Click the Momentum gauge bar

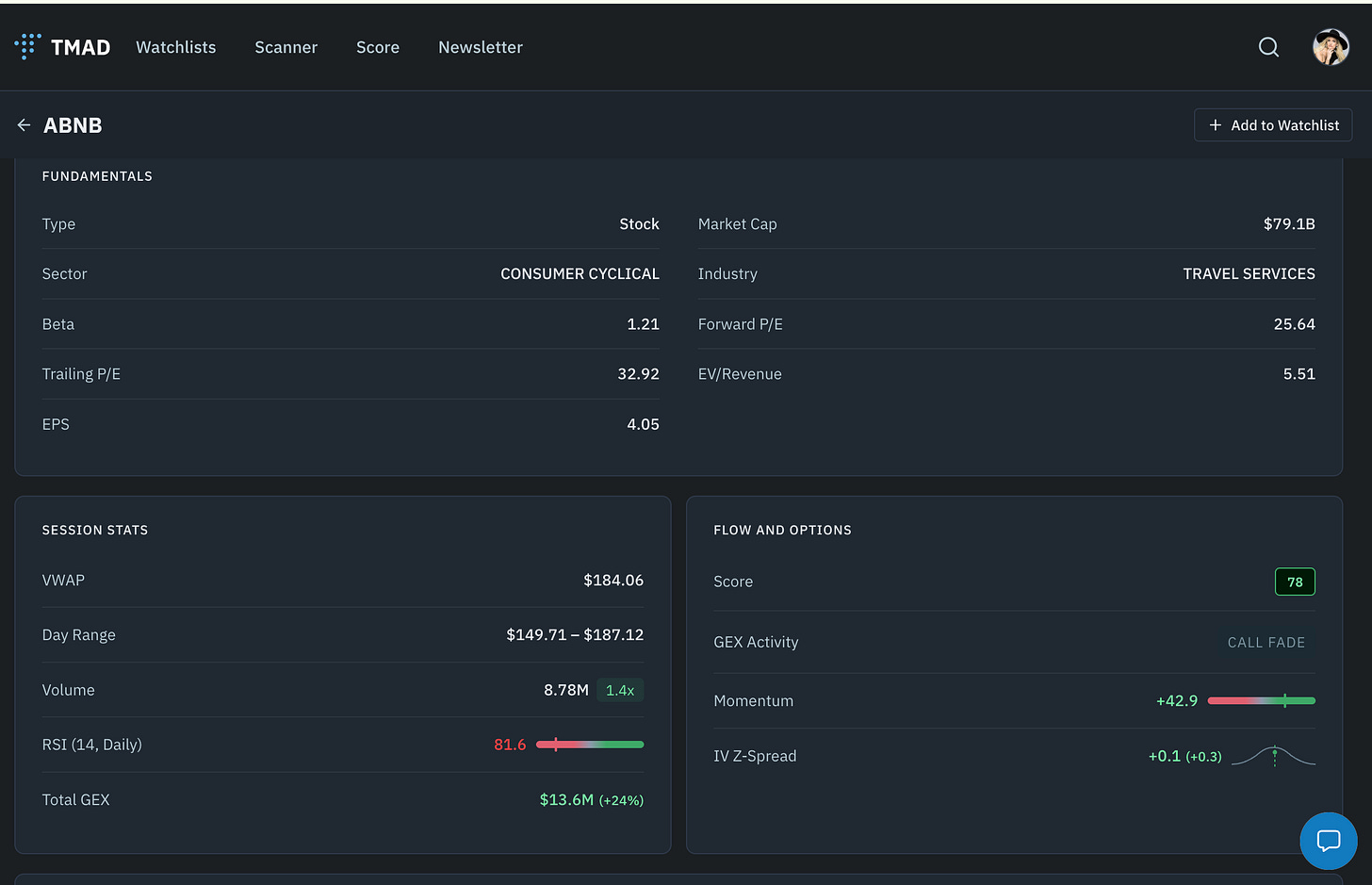point(1261,701)
